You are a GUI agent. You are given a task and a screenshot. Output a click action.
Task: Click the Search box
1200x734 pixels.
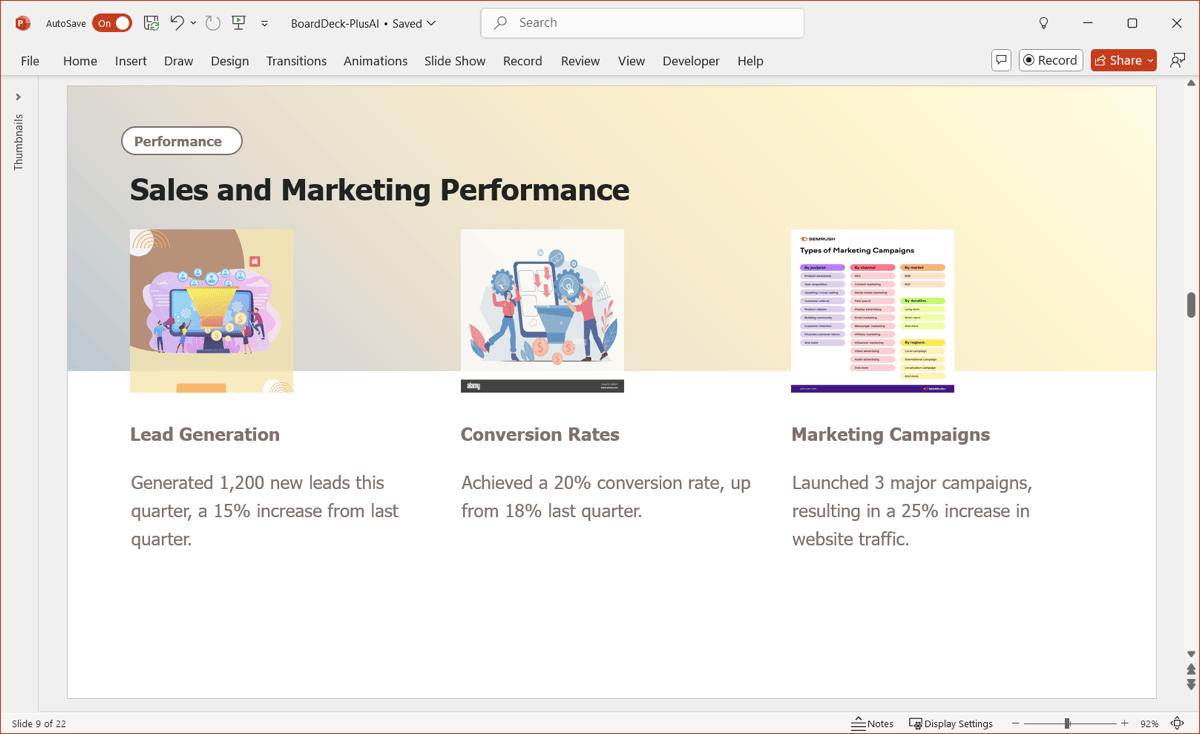(x=642, y=23)
